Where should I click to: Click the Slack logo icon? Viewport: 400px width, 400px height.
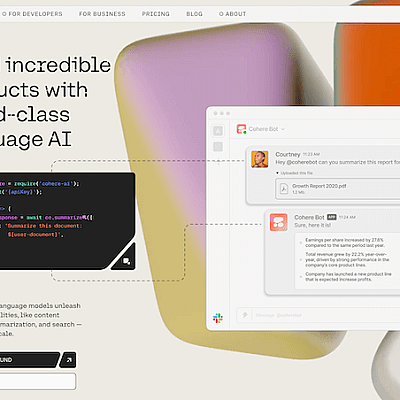tap(218, 318)
